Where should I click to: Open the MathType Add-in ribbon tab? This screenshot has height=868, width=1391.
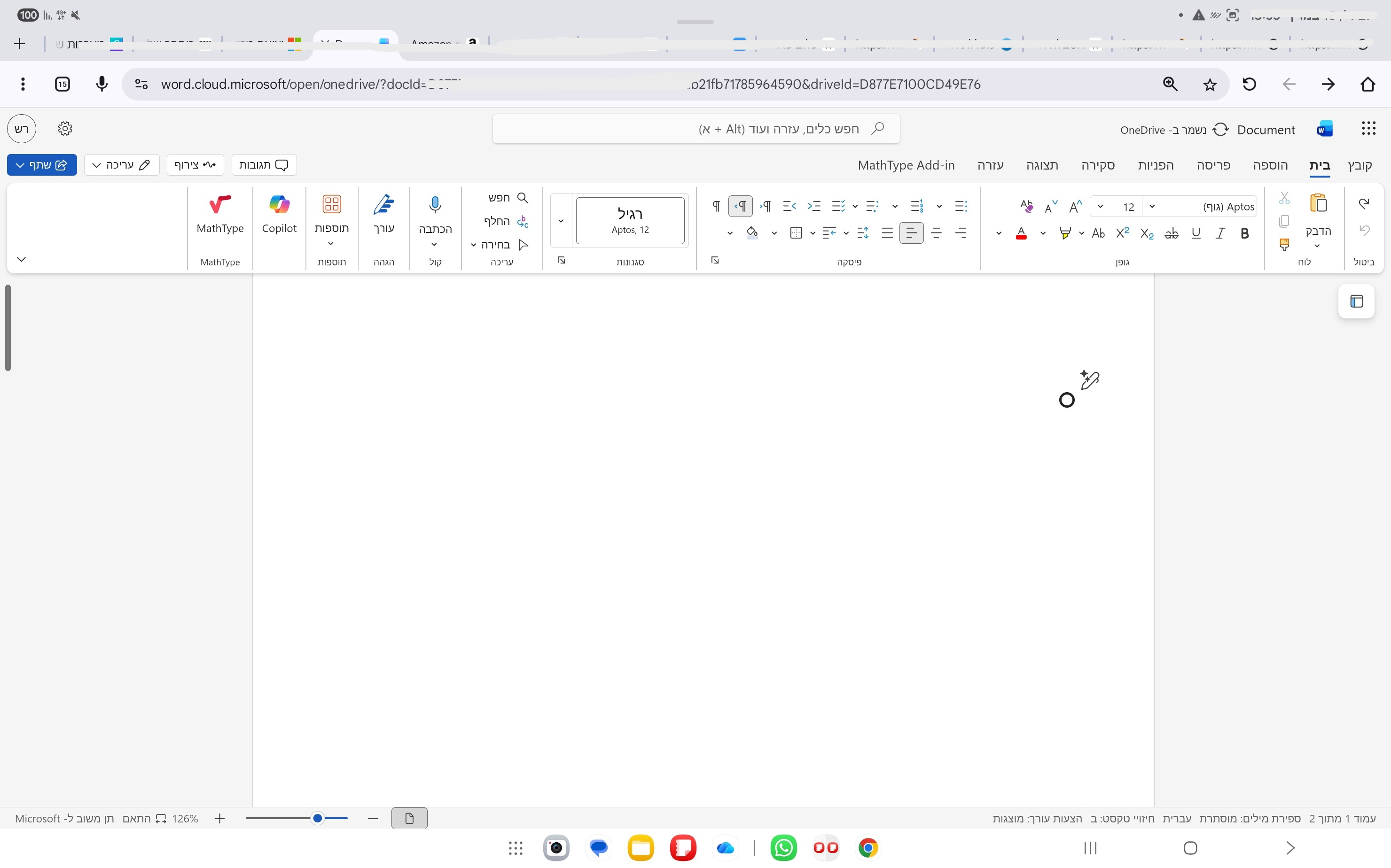click(906, 165)
